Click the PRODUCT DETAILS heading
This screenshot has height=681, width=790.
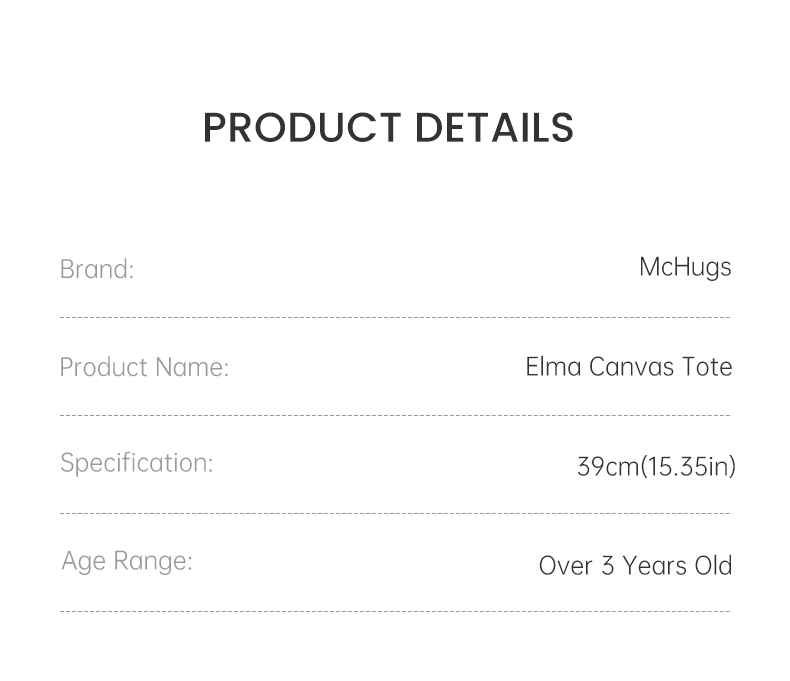388,128
